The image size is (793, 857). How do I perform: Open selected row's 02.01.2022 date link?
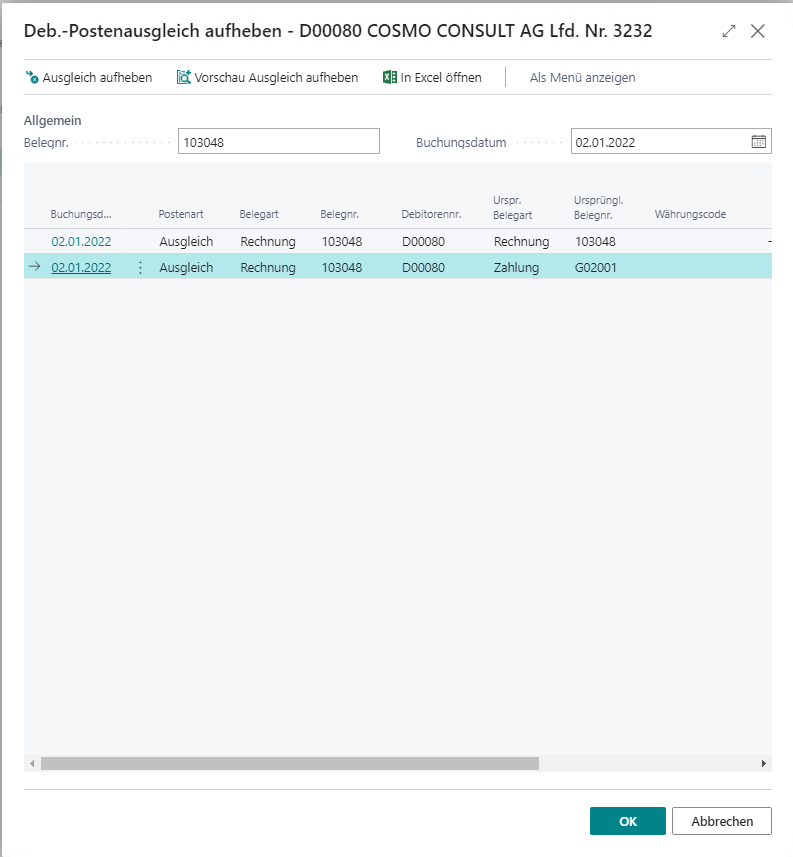coord(81,267)
